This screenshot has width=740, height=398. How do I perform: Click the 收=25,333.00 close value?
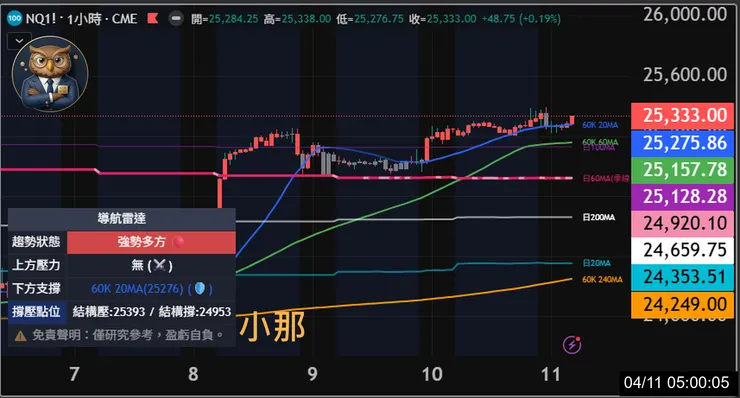click(443, 19)
